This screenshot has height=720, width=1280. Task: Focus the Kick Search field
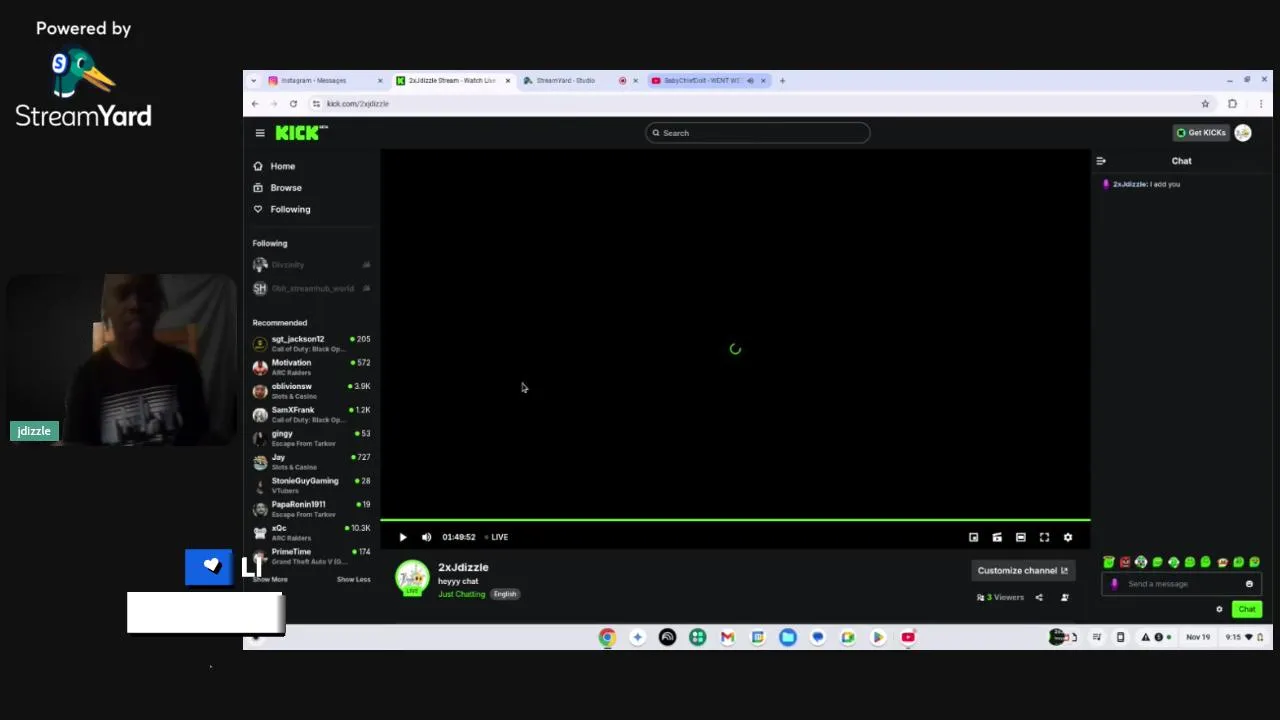(x=757, y=133)
